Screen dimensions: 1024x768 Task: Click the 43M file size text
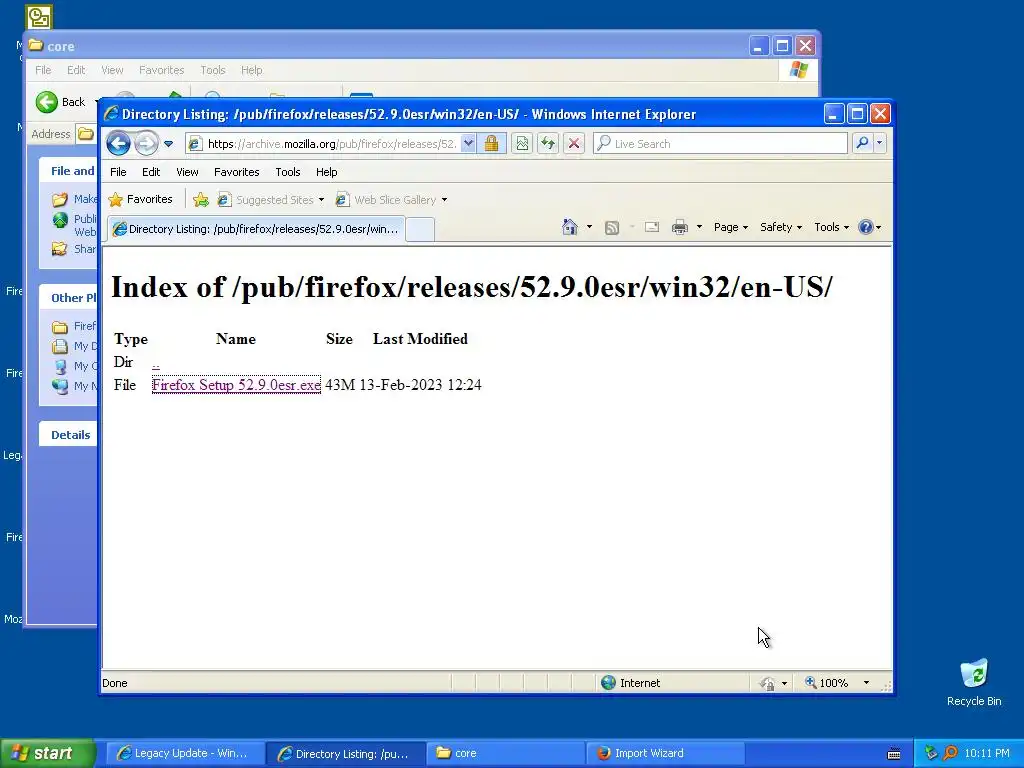(340, 385)
